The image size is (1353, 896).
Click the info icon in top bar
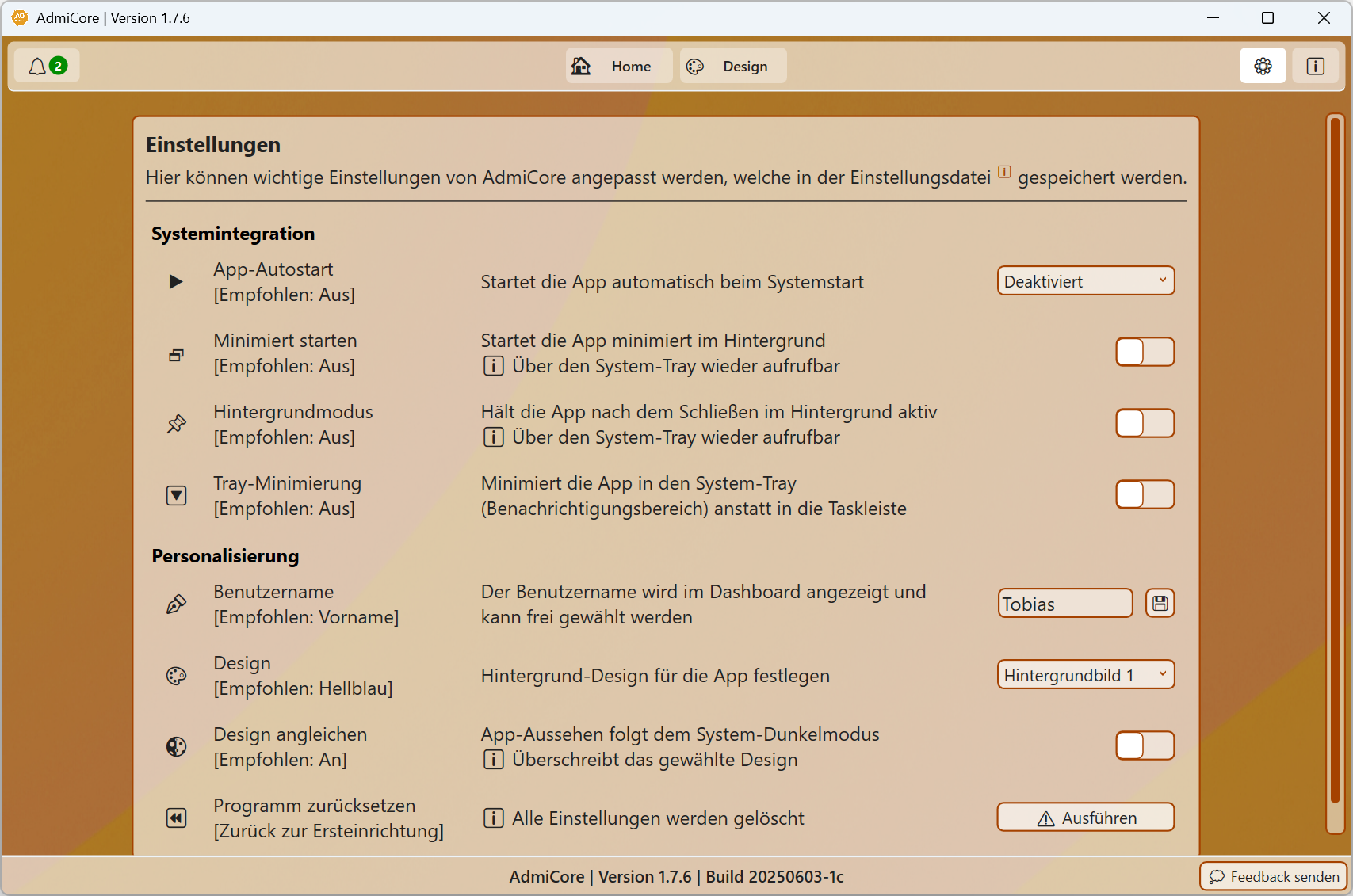click(x=1315, y=67)
